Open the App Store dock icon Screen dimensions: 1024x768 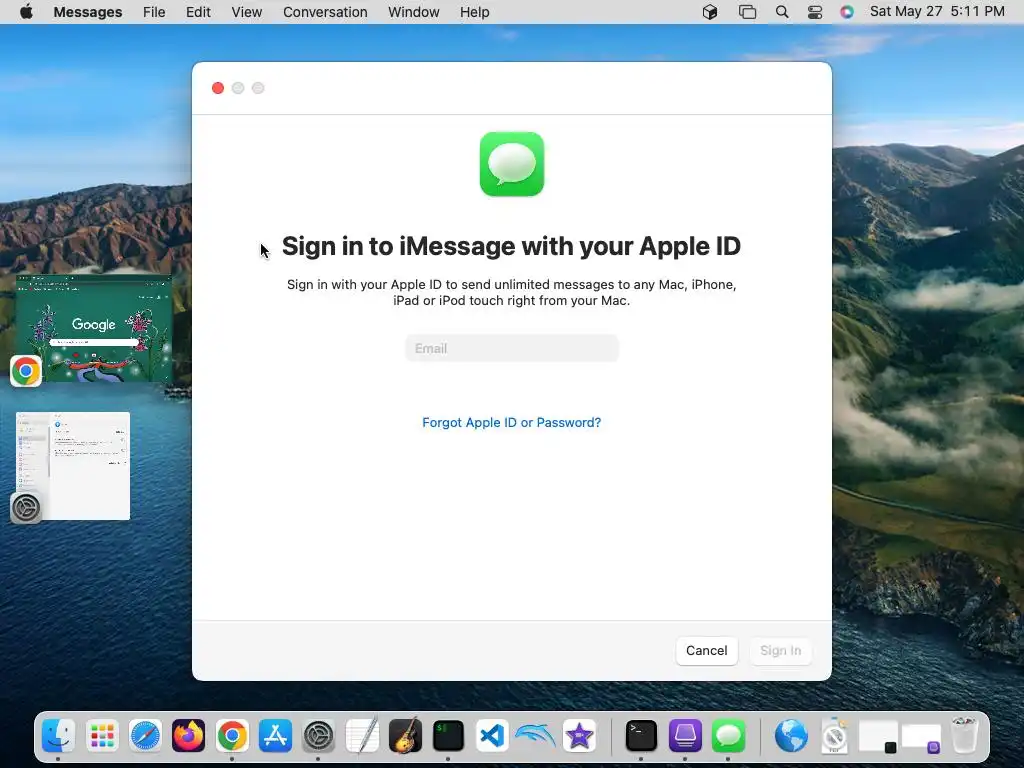pyautogui.click(x=275, y=736)
